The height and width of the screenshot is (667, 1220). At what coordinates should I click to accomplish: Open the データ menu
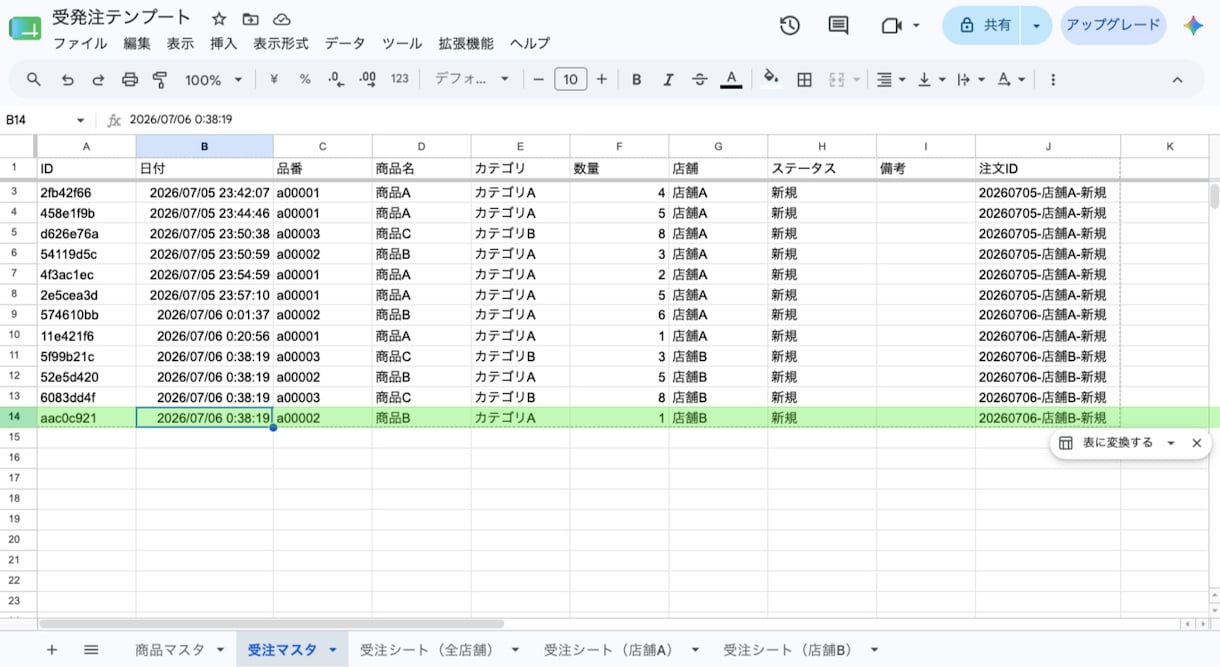click(x=345, y=44)
